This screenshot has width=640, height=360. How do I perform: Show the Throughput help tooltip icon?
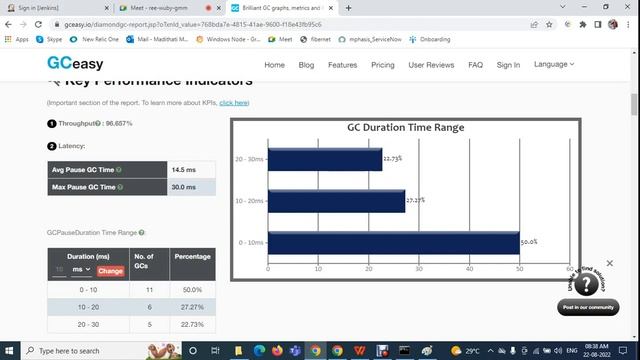pyautogui.click(x=98, y=123)
